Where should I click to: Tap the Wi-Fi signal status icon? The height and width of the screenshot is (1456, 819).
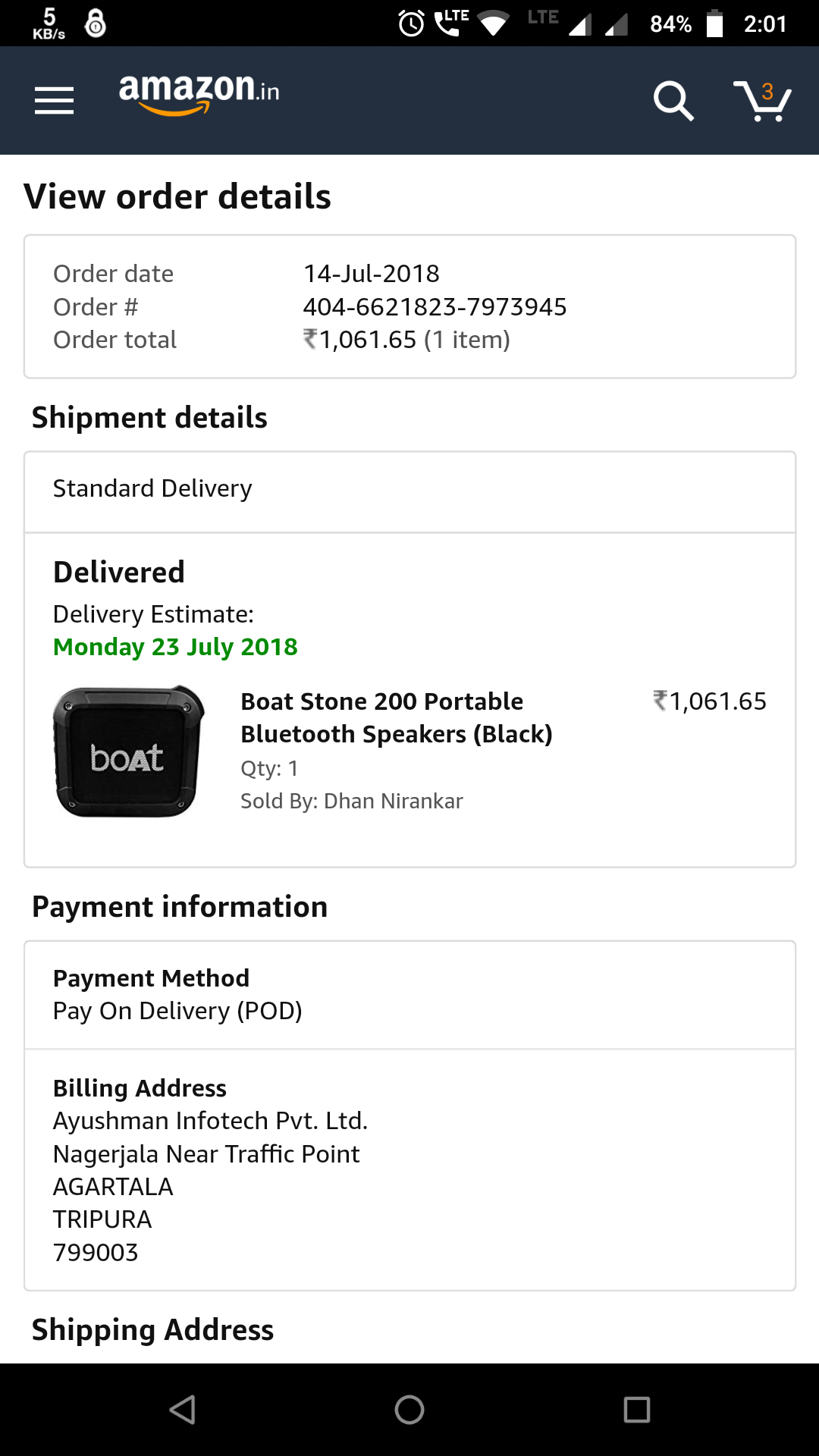tap(494, 24)
